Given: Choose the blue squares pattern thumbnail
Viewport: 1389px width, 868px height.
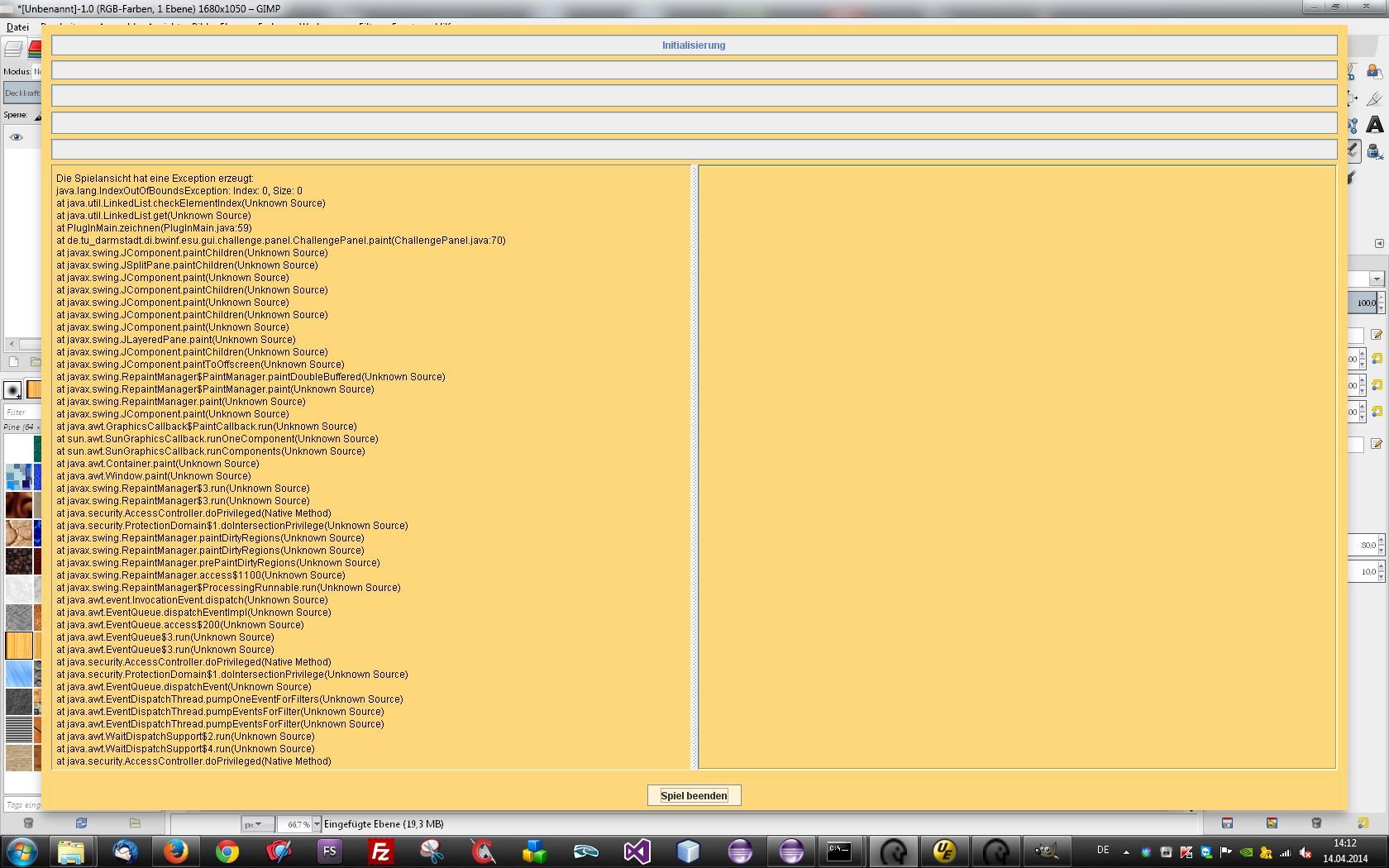Looking at the screenshot, I should tap(19, 477).
